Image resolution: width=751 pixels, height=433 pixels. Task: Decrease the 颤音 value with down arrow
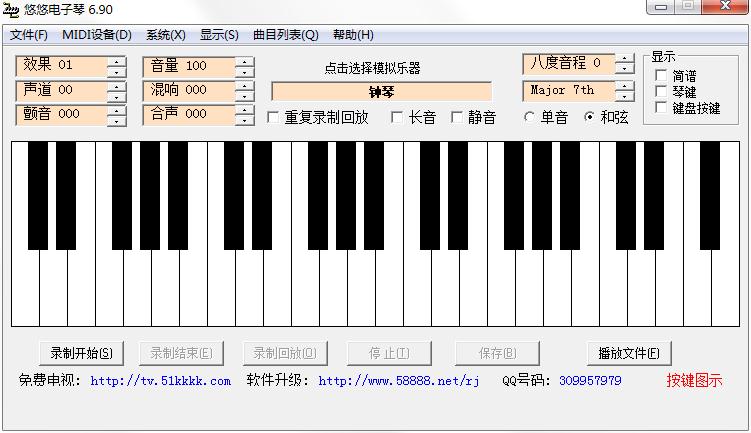117,120
